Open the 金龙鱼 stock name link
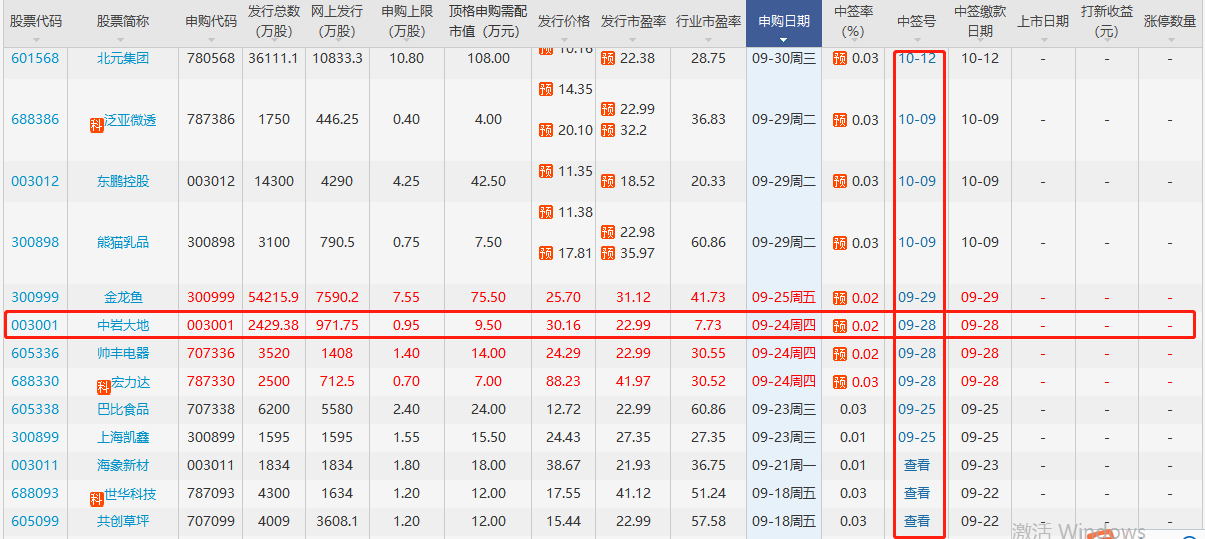This screenshot has width=1205, height=539. [123, 297]
